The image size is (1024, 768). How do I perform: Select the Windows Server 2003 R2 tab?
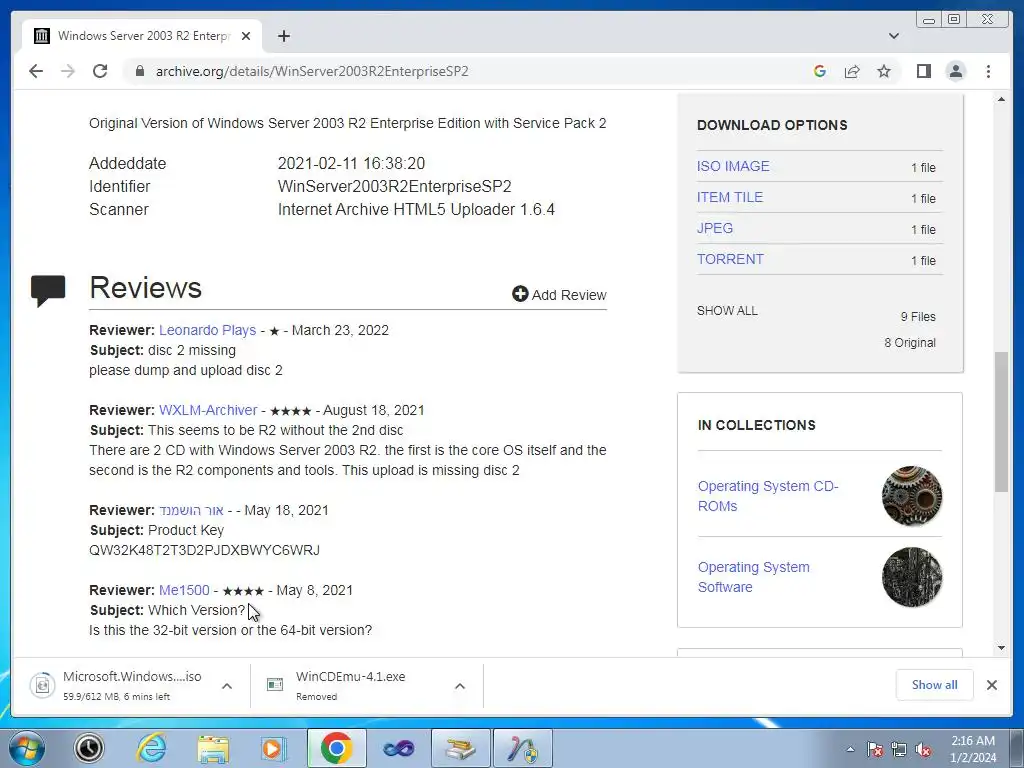pyautogui.click(x=142, y=36)
